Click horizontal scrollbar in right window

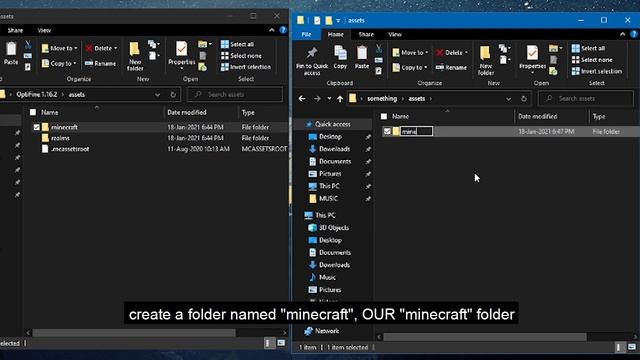[484, 337]
